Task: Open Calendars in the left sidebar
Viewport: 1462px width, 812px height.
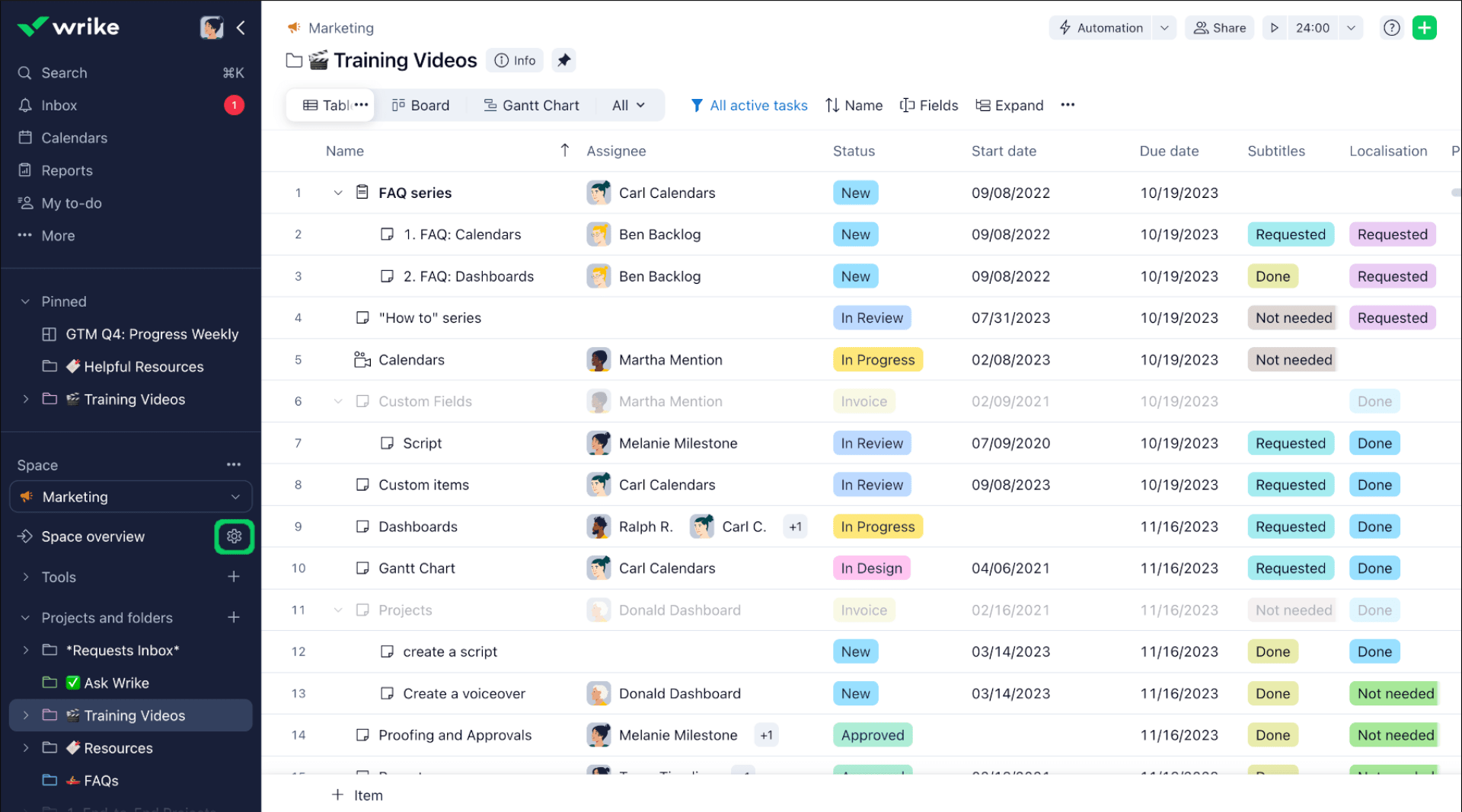Action: 74,138
